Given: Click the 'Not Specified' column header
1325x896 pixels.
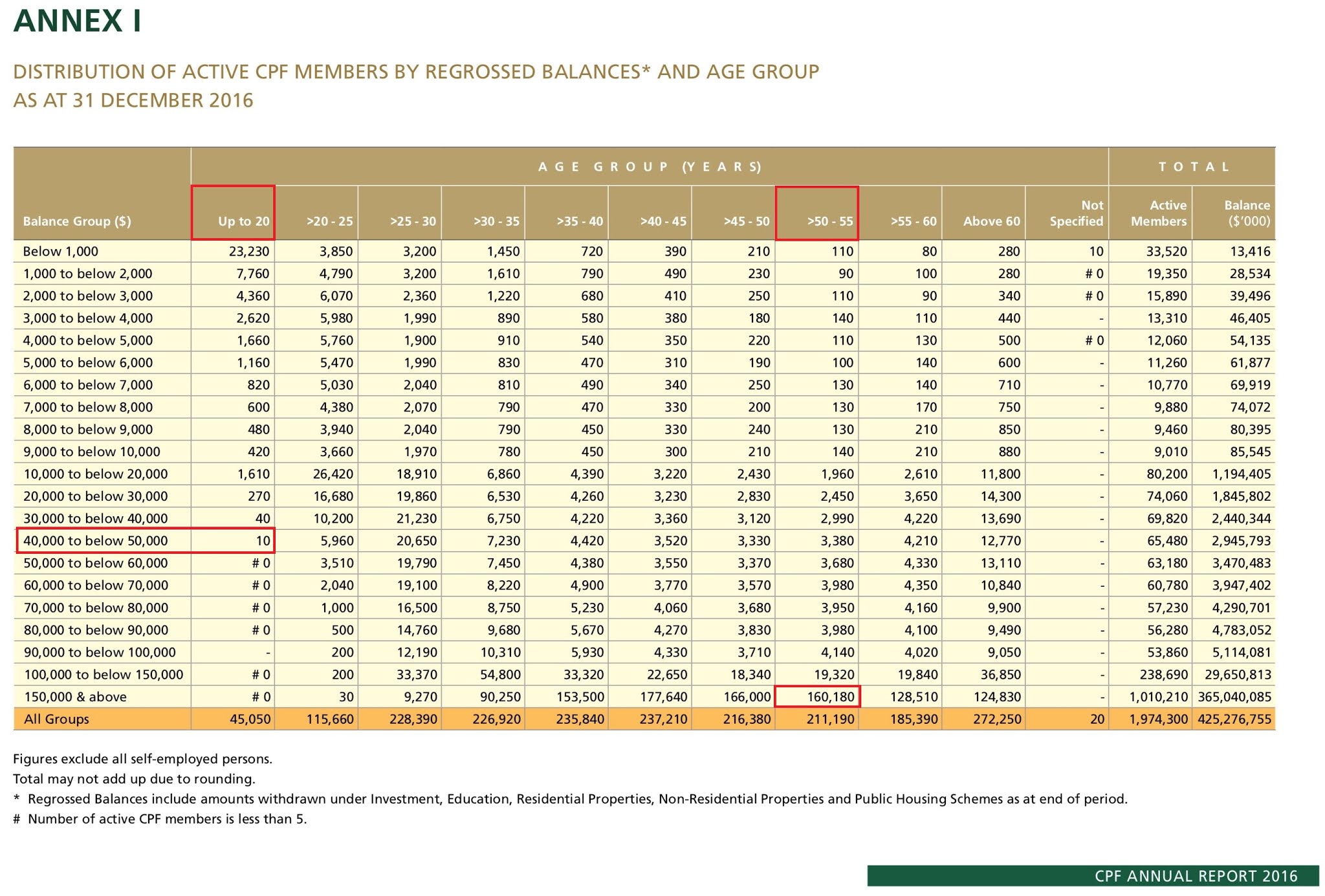Looking at the screenshot, I should 1076,213.
